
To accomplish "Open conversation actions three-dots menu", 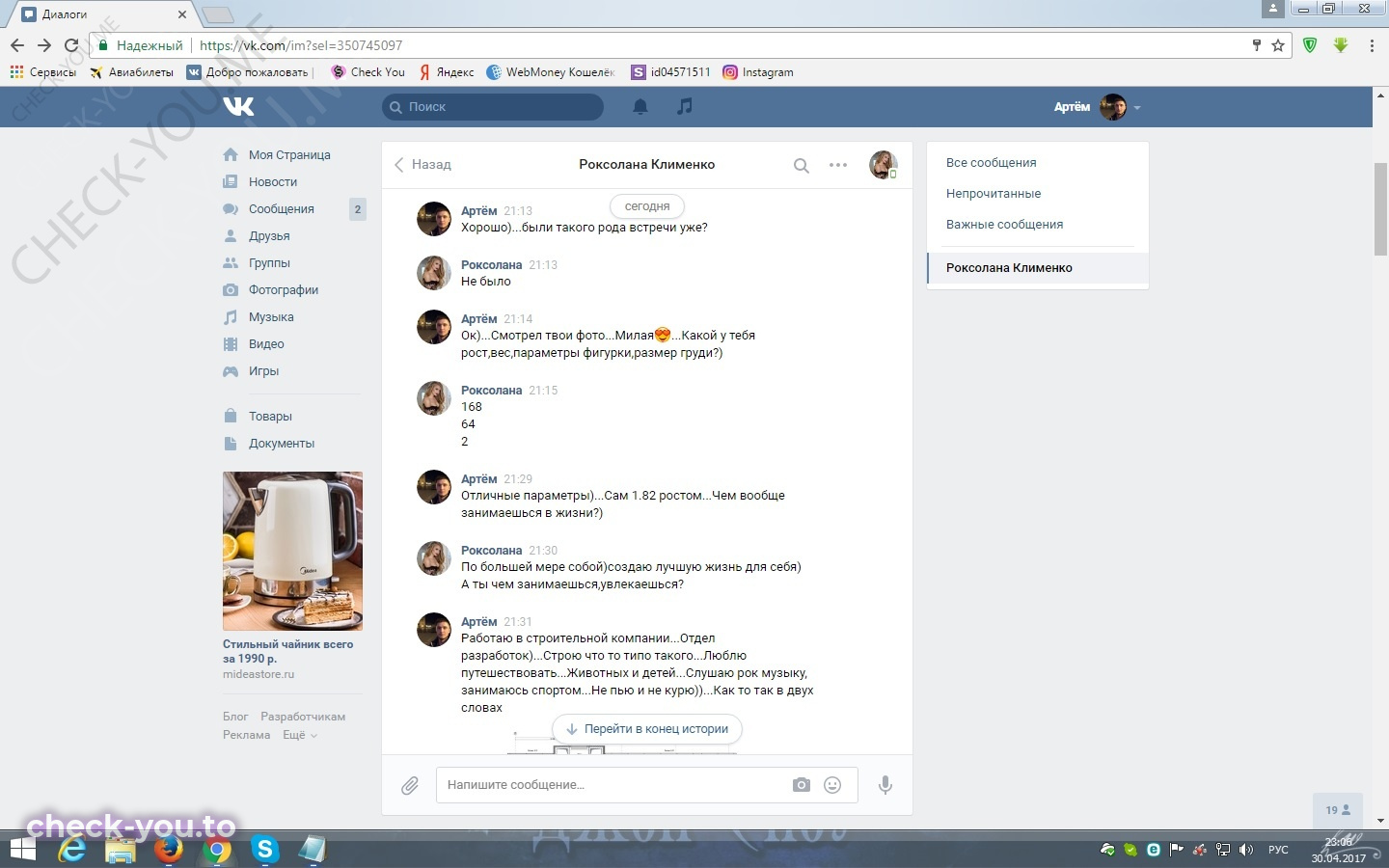I will point(838,165).
